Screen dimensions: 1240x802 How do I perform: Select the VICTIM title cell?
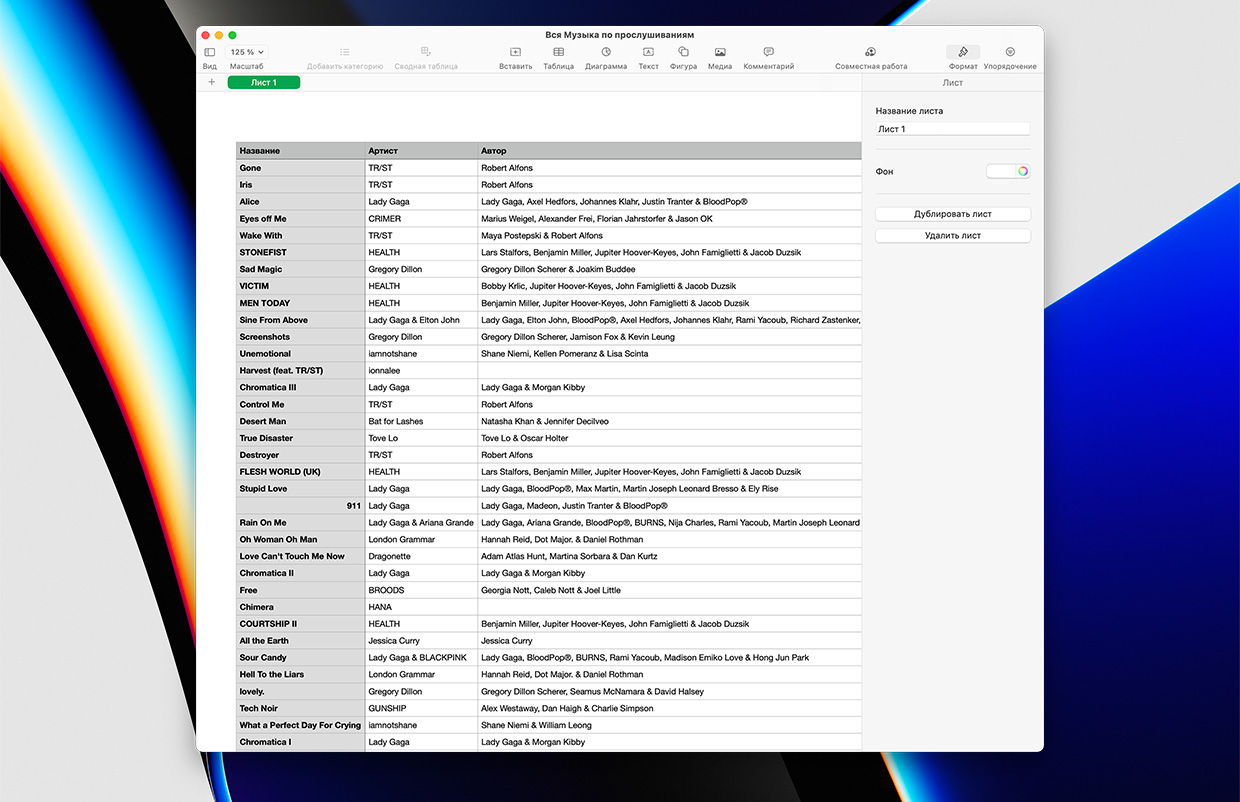[x=300, y=286]
